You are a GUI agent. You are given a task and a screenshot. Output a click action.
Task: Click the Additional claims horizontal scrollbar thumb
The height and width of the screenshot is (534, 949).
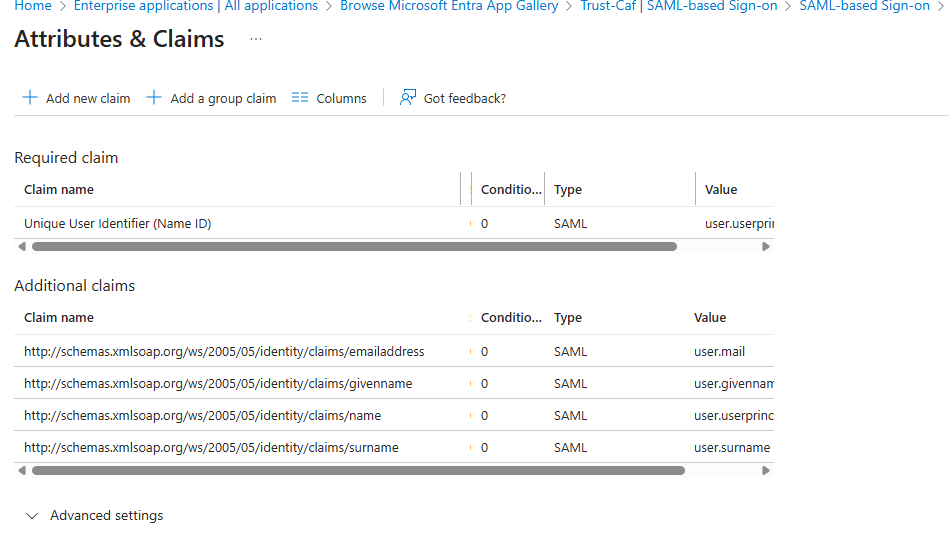358,470
